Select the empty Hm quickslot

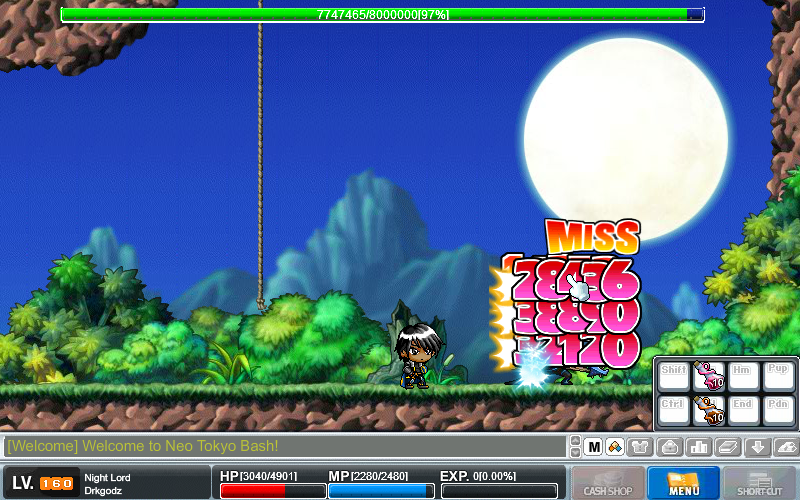pyautogui.click(x=743, y=376)
